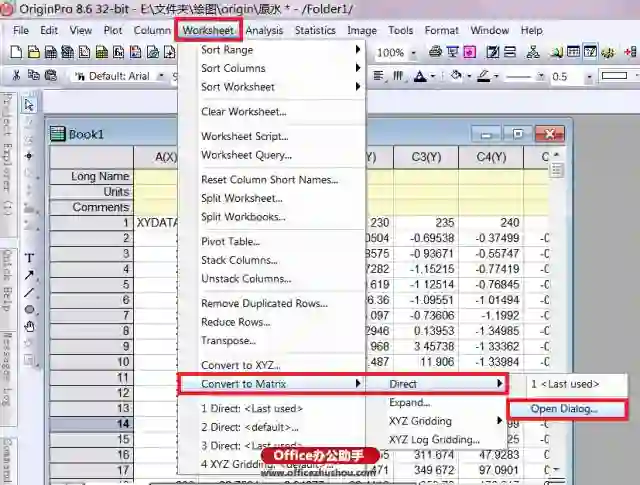The image size is (640, 485).
Task: Select the Circle shape tool
Action: tap(29, 309)
